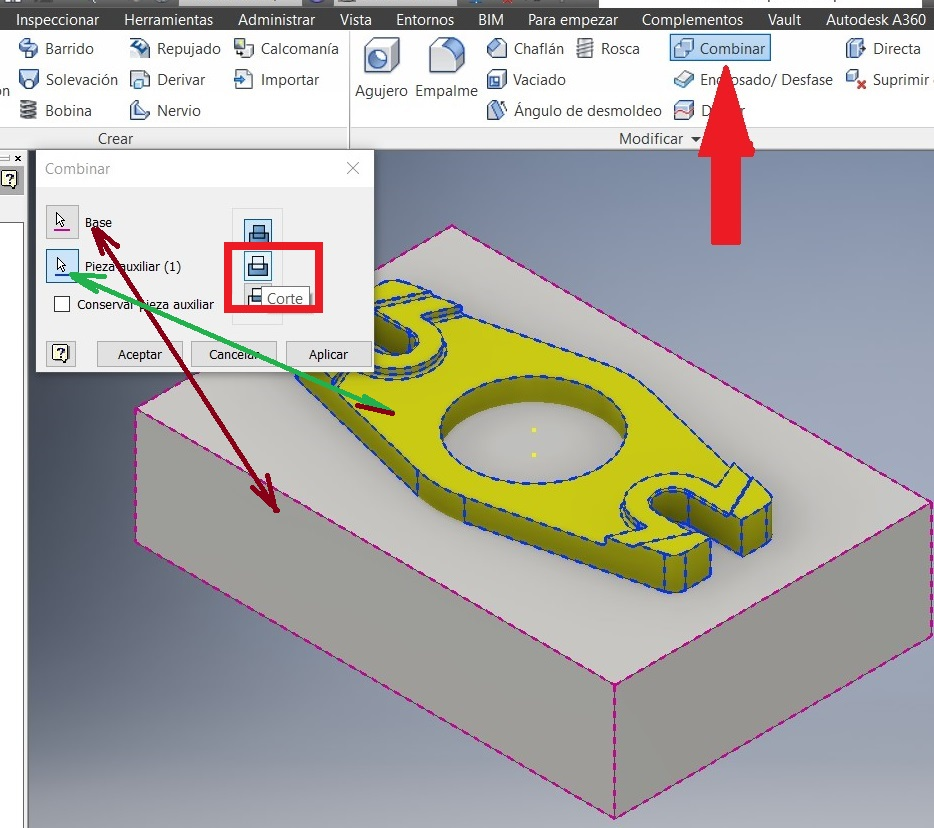Open the Herramientas ribbon tab

(x=169, y=20)
